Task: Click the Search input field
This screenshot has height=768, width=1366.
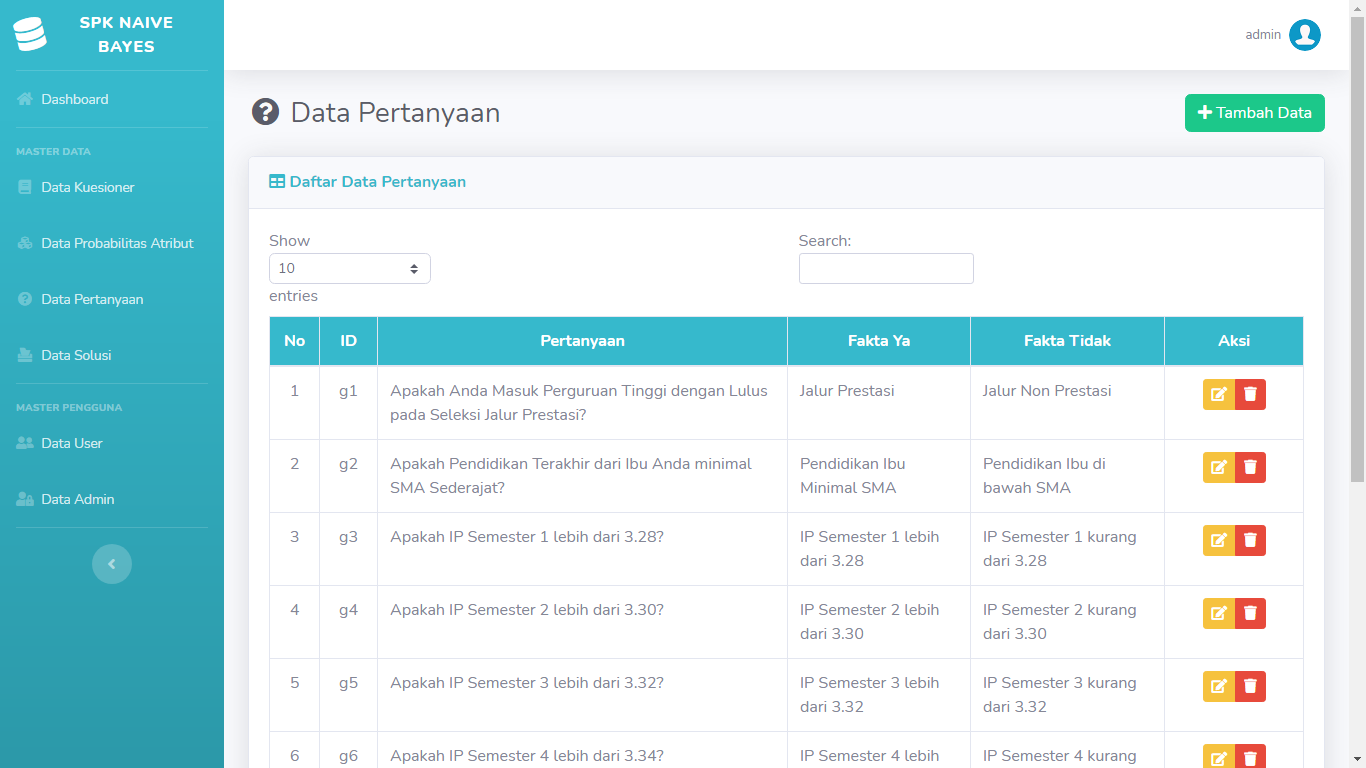Action: click(886, 268)
